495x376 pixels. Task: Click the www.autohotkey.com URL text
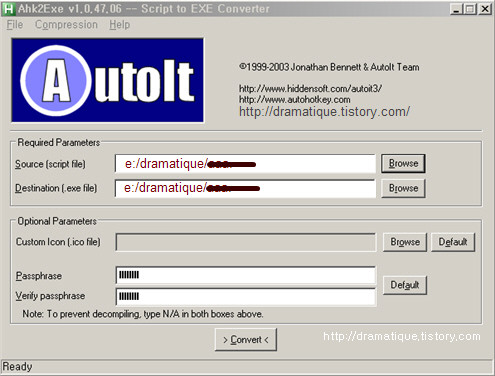pos(295,100)
